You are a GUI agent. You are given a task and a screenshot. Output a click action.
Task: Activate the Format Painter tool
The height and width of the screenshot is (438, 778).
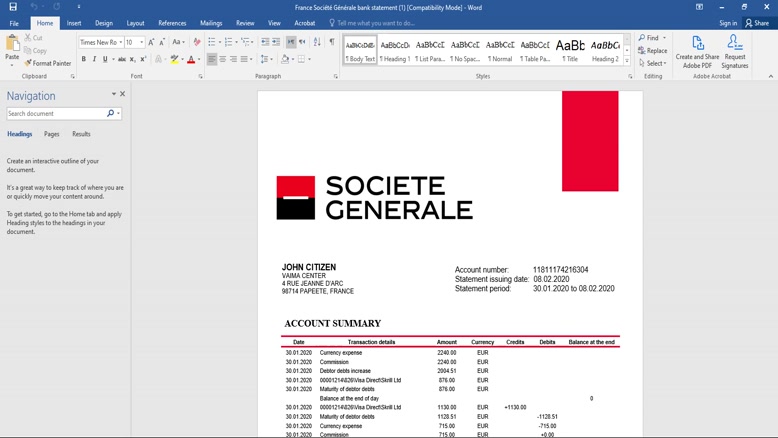pos(49,63)
